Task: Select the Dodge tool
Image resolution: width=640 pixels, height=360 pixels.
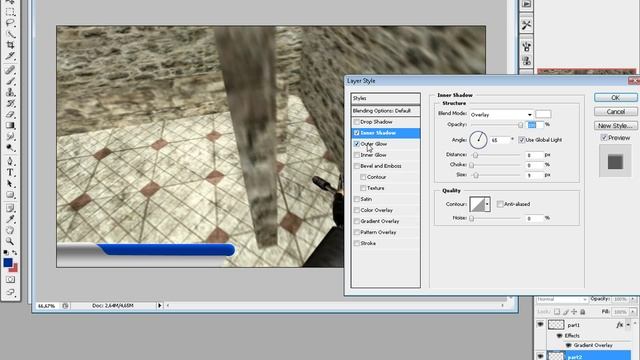Action: coord(10,147)
